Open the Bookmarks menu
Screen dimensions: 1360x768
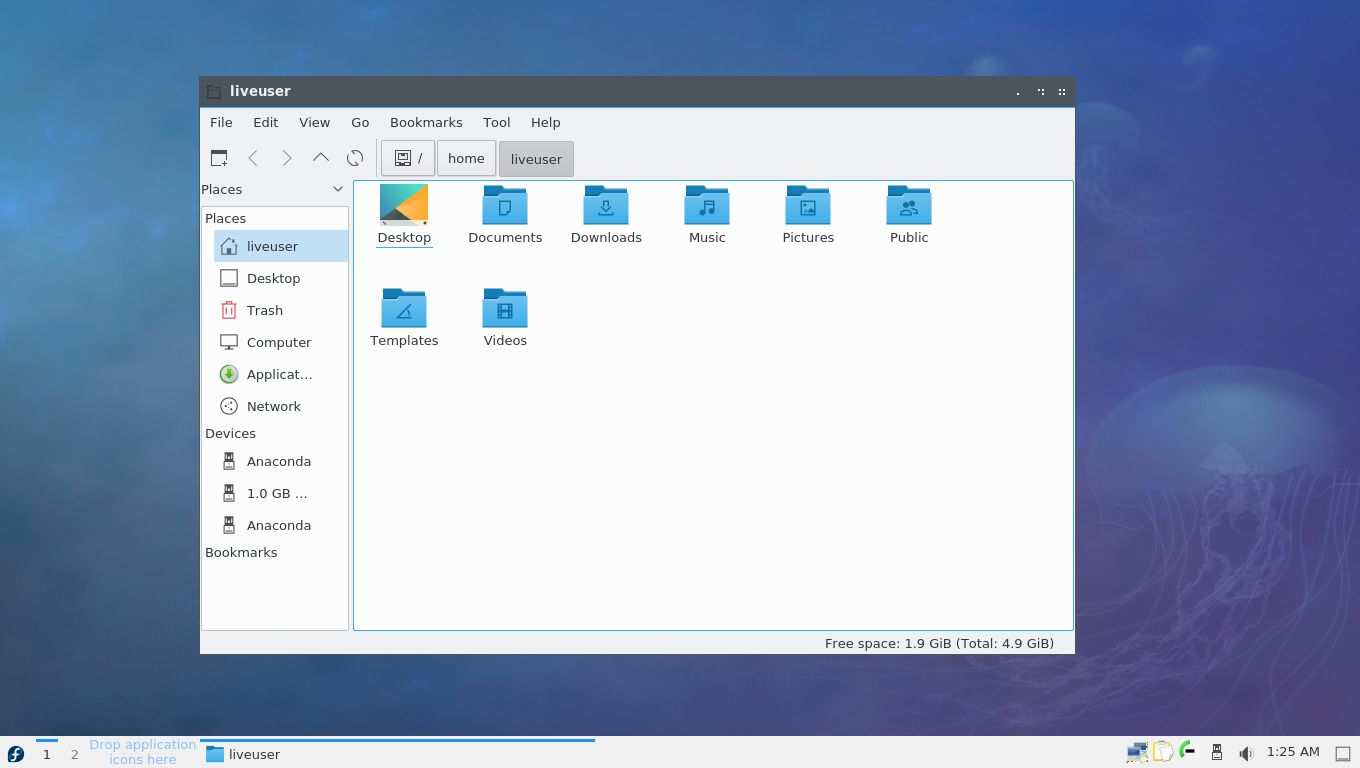coord(426,122)
